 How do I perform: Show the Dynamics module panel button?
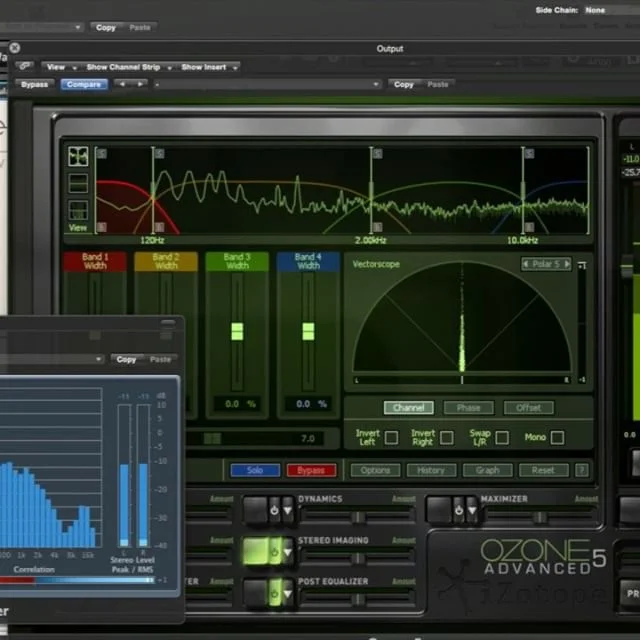pos(256,510)
